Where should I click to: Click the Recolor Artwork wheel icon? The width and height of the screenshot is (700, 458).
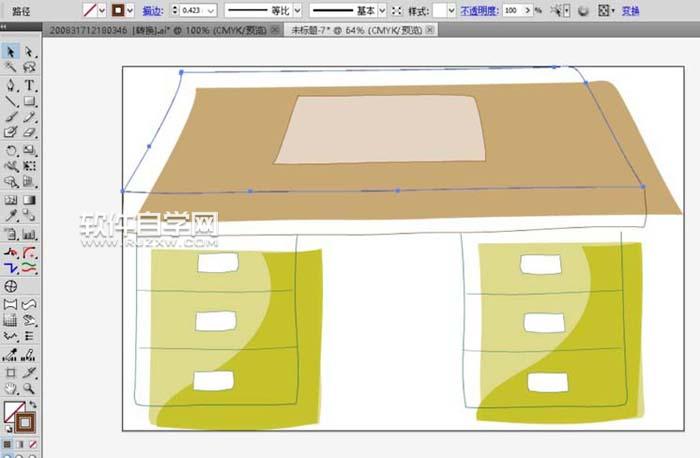click(x=583, y=11)
